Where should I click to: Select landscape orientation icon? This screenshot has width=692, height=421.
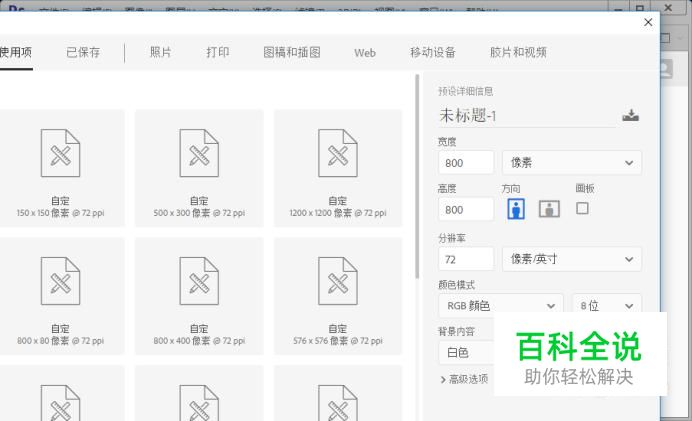[549, 209]
